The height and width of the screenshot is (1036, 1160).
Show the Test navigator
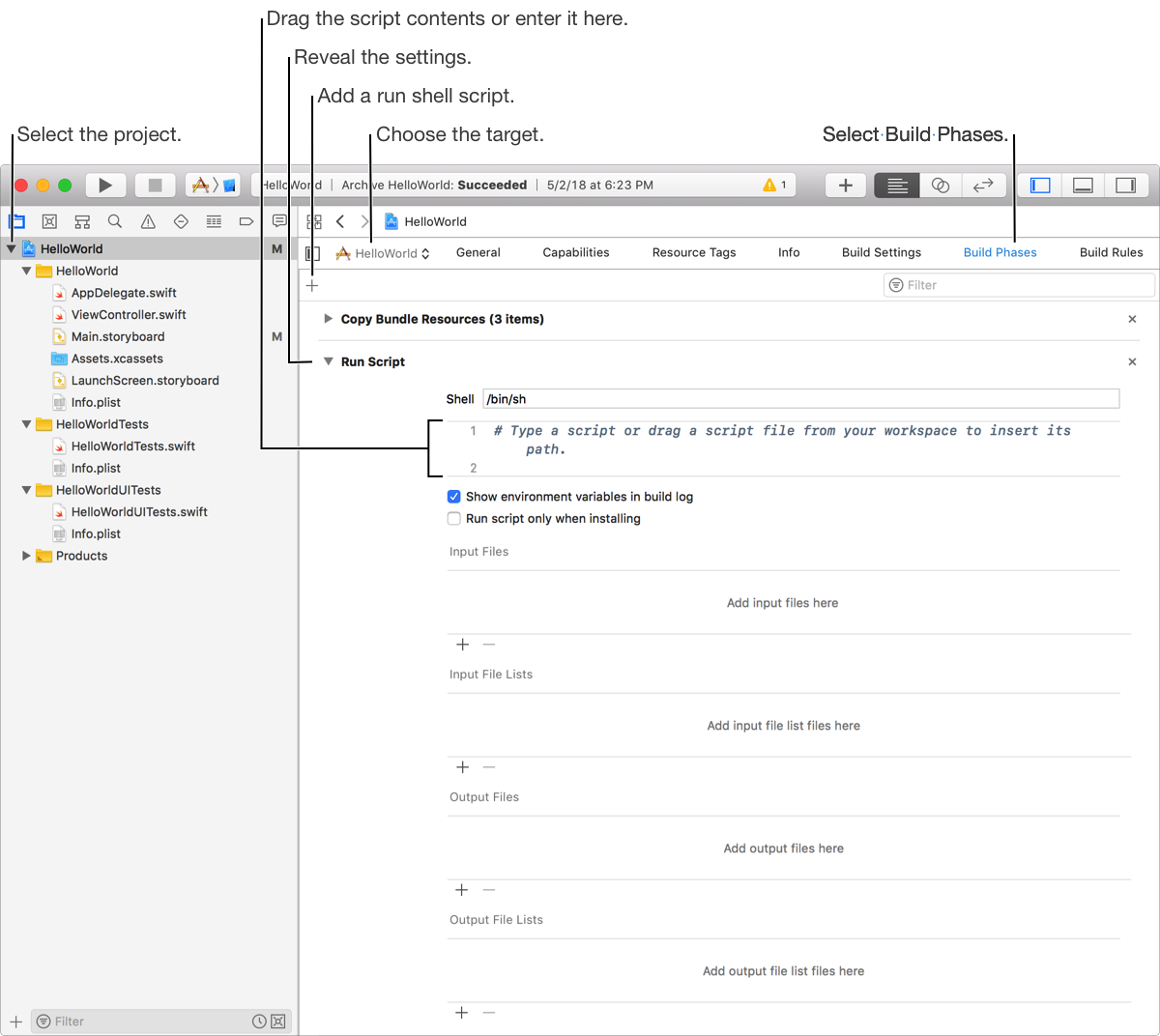tap(181, 221)
